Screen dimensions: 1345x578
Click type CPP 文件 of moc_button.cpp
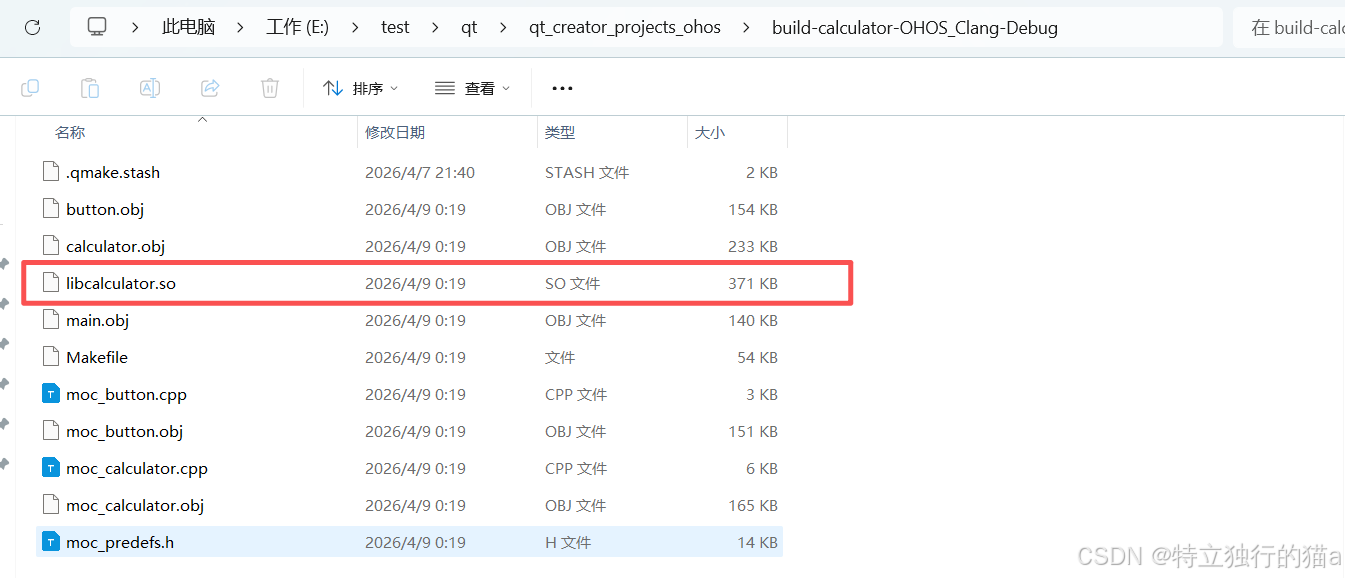pyautogui.click(x=576, y=394)
